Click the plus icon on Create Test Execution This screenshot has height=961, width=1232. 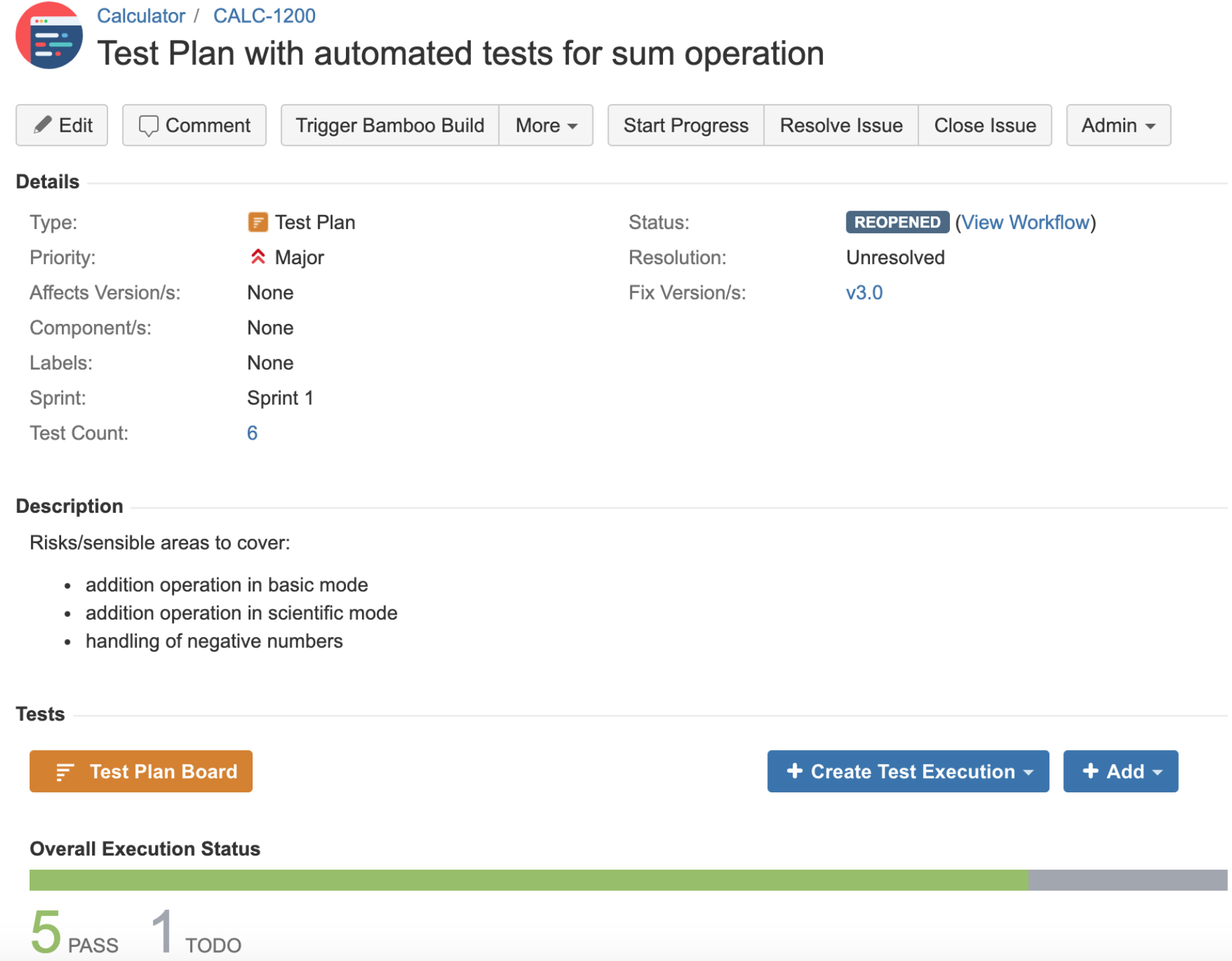(x=795, y=770)
